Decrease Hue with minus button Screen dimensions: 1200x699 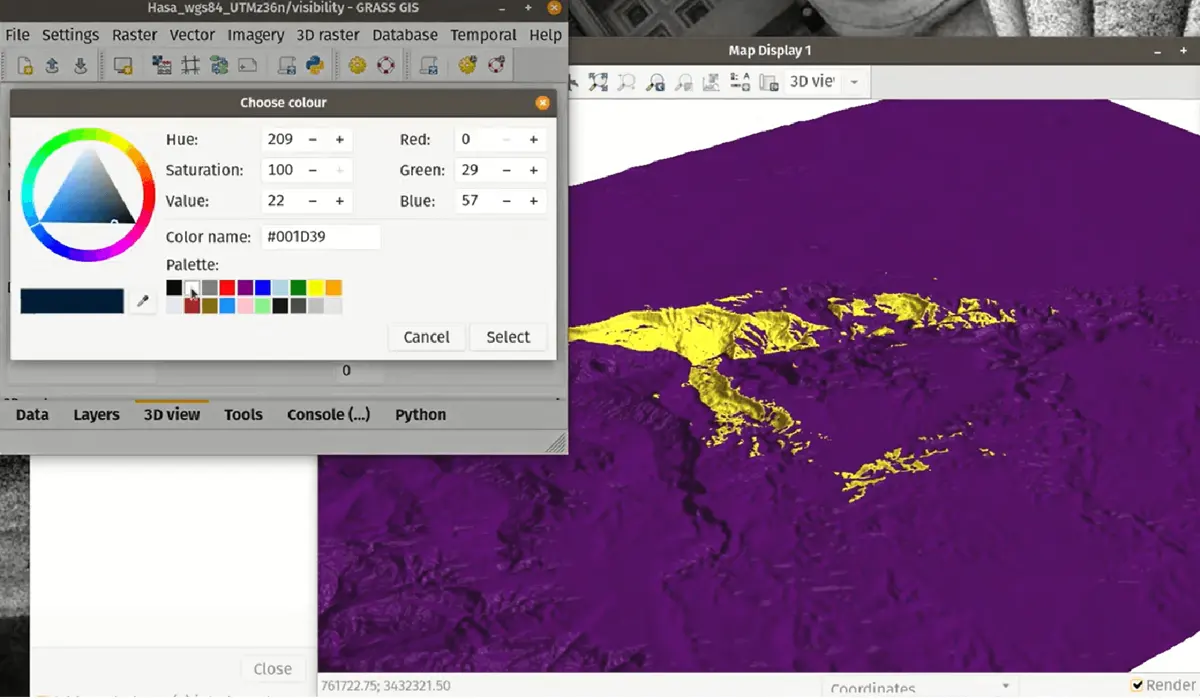[313, 140]
